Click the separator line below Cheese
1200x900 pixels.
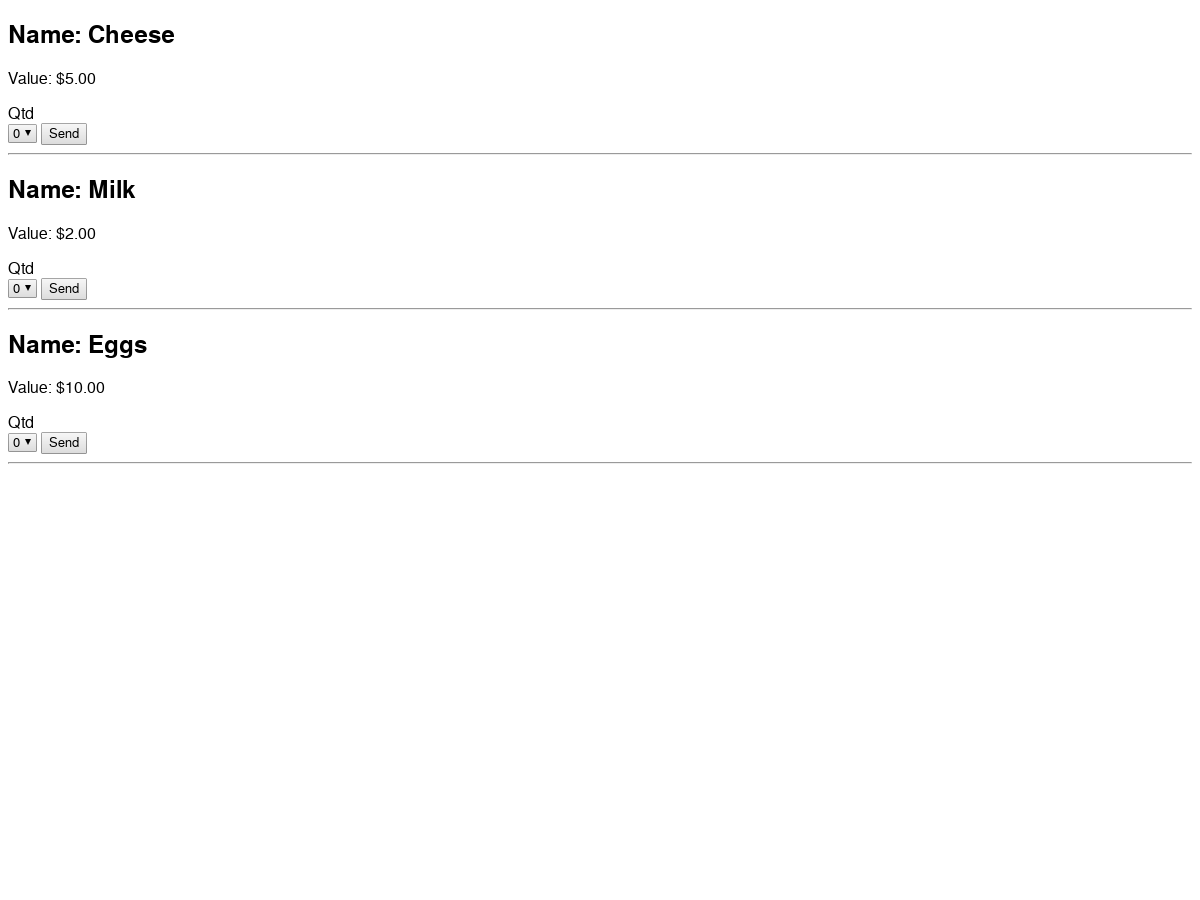(600, 154)
